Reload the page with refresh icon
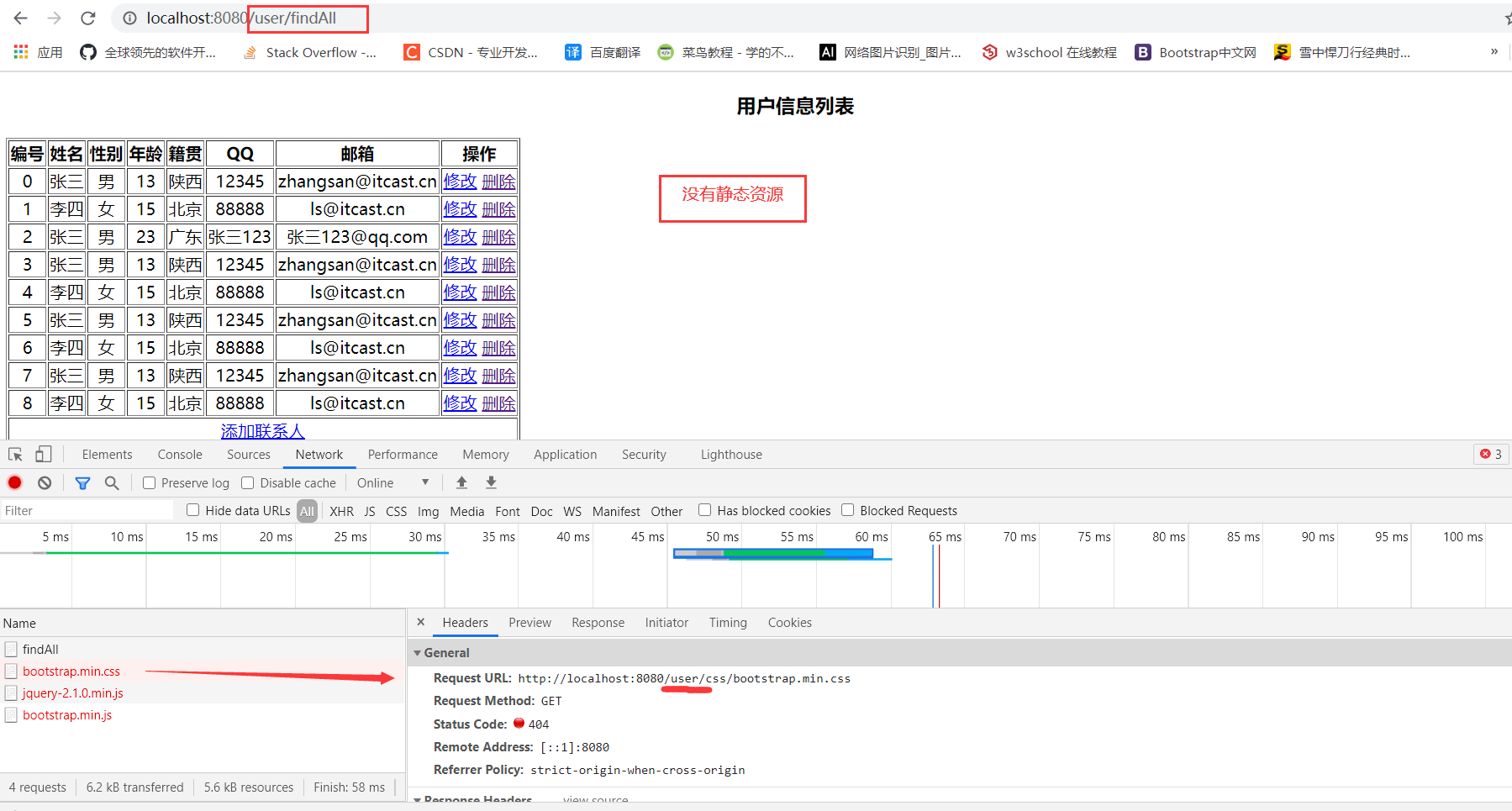This screenshot has width=1512, height=811. point(88,18)
